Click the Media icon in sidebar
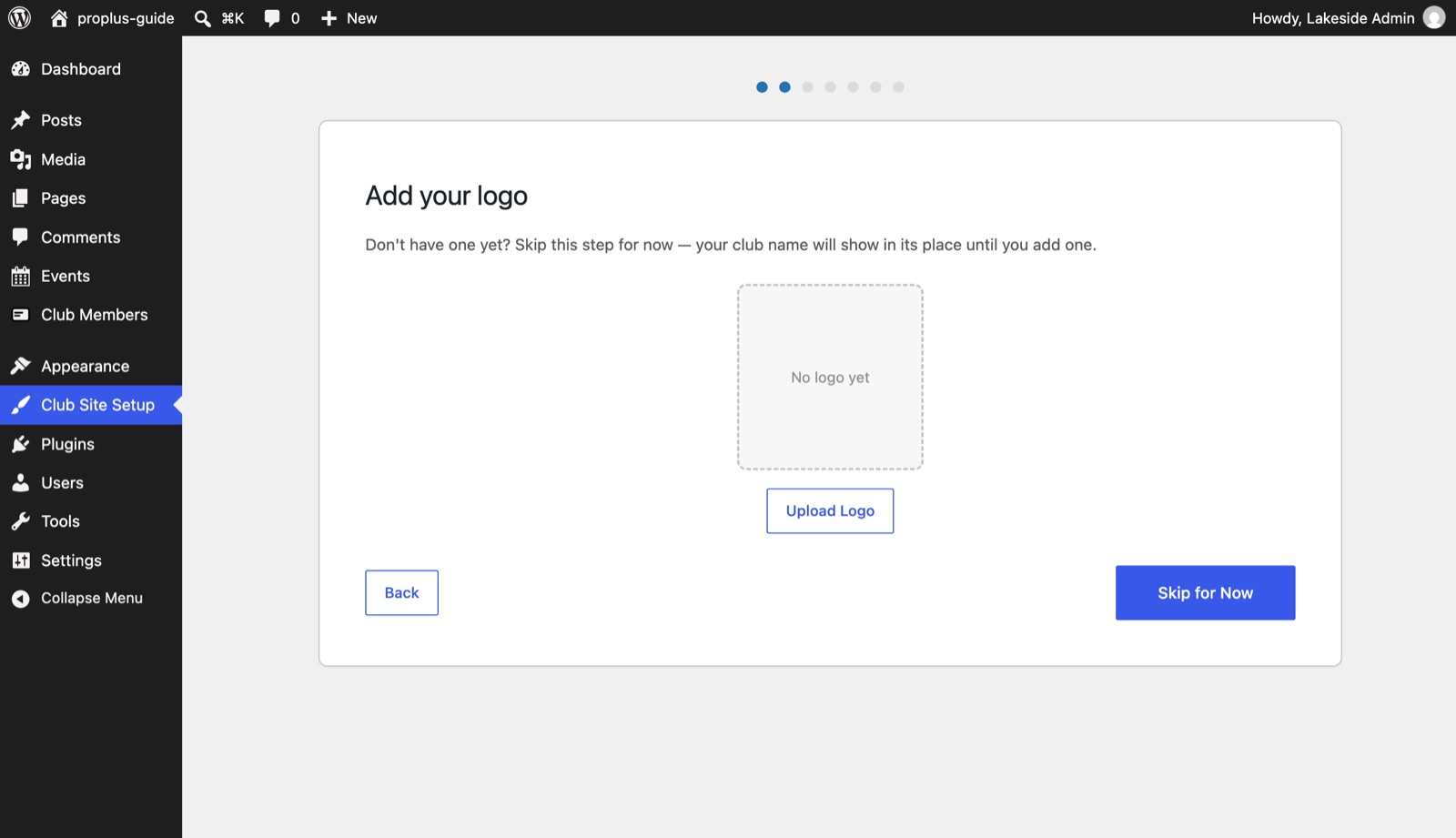This screenshot has height=838, width=1456. coord(21,159)
